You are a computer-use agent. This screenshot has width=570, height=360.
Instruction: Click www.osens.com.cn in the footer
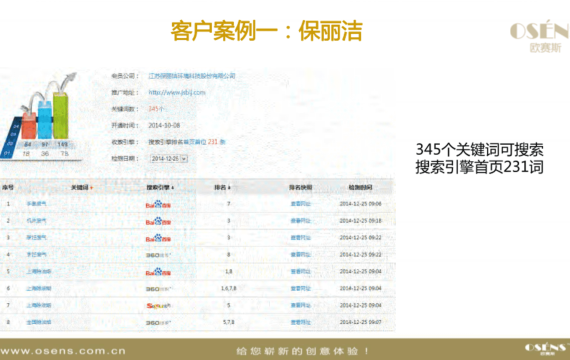63,351
